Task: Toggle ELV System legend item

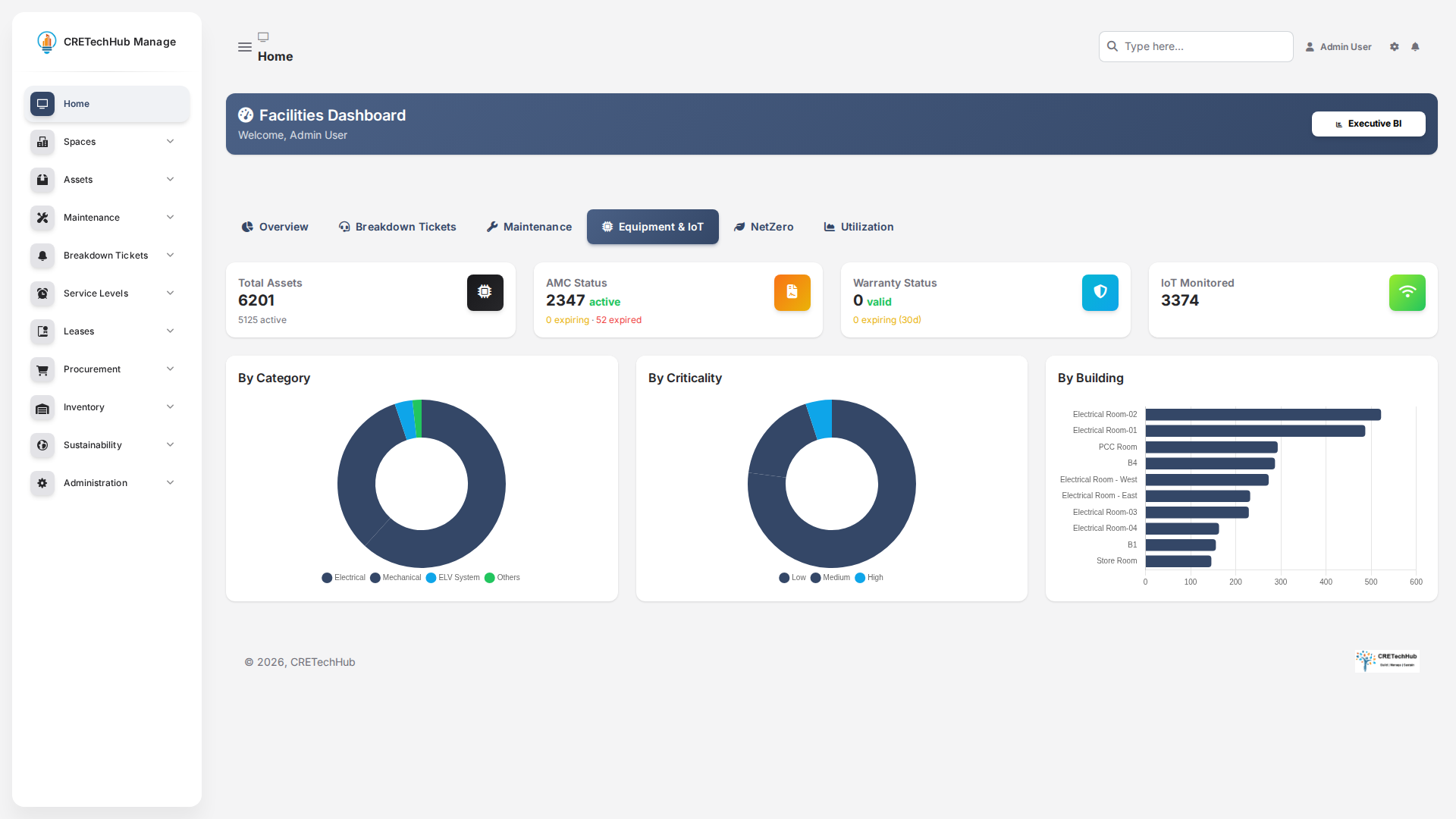Action: pyautogui.click(x=453, y=578)
